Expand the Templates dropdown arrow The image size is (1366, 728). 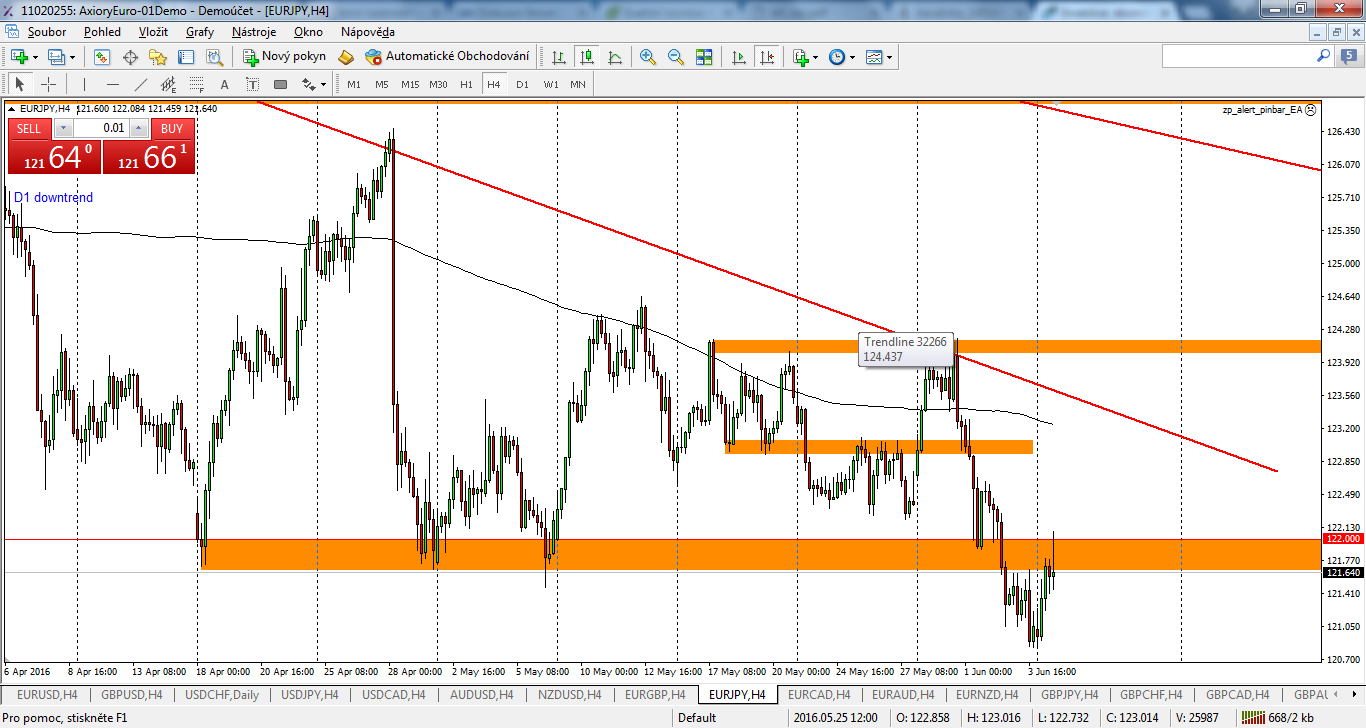click(x=890, y=57)
